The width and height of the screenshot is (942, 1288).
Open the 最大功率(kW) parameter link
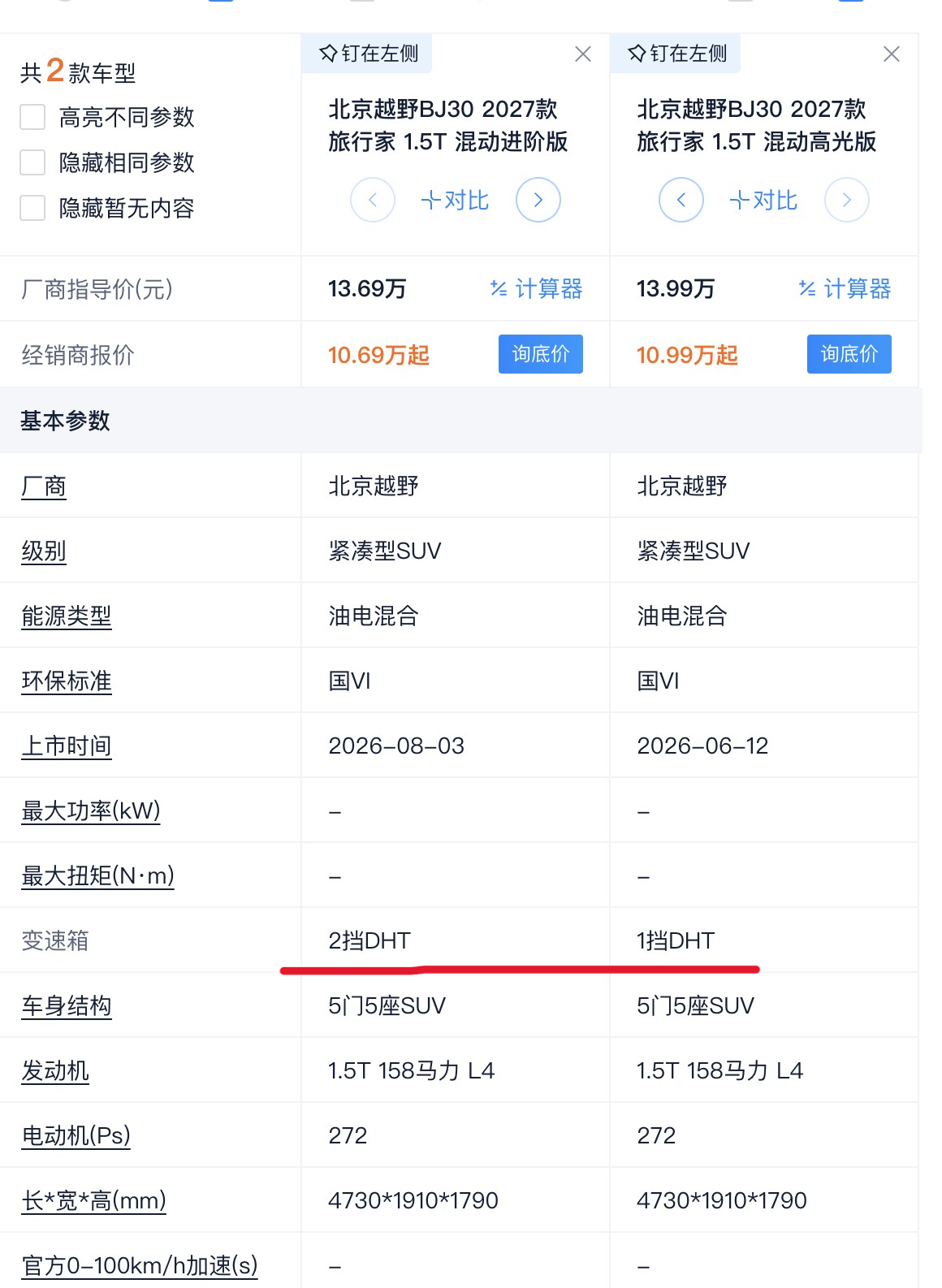(x=91, y=811)
